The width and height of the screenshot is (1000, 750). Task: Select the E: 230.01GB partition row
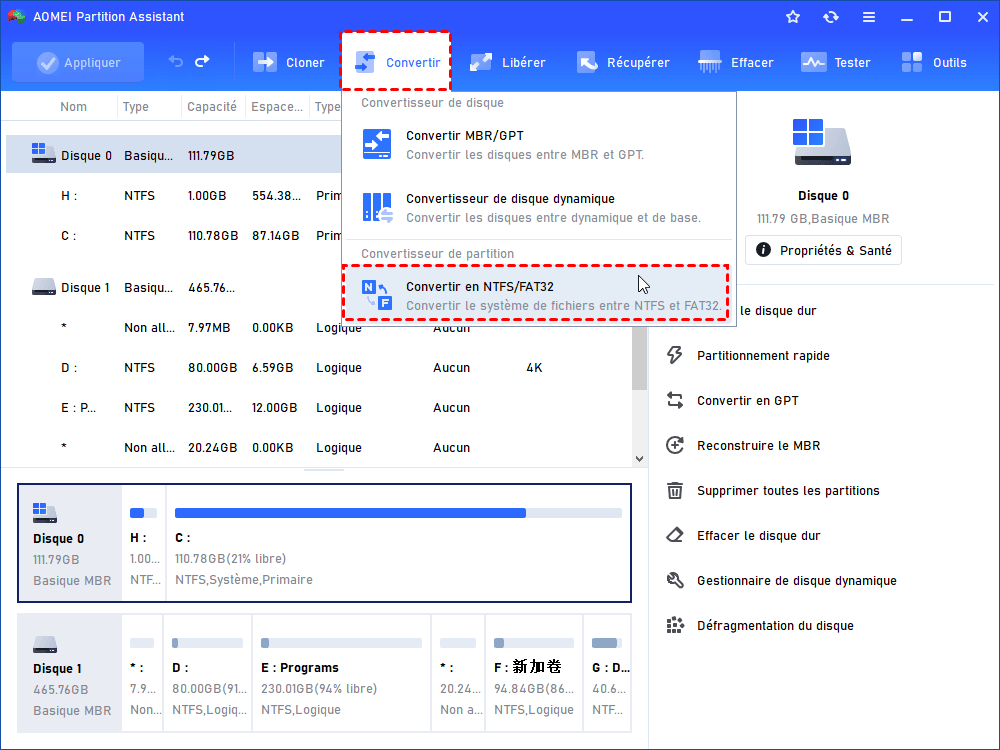point(319,408)
